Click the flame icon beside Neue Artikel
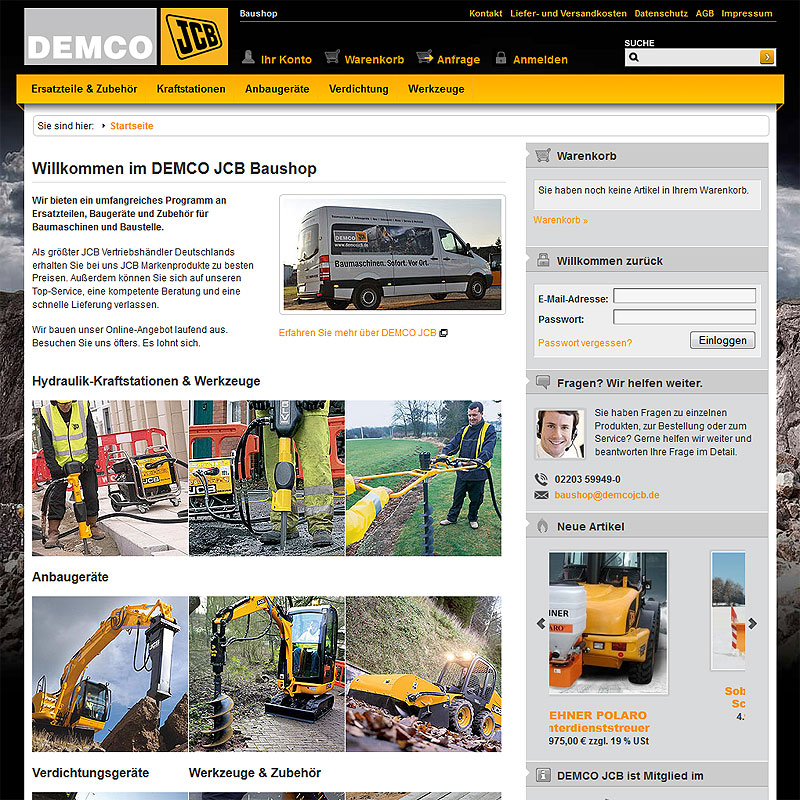800x800 pixels. tap(542, 526)
